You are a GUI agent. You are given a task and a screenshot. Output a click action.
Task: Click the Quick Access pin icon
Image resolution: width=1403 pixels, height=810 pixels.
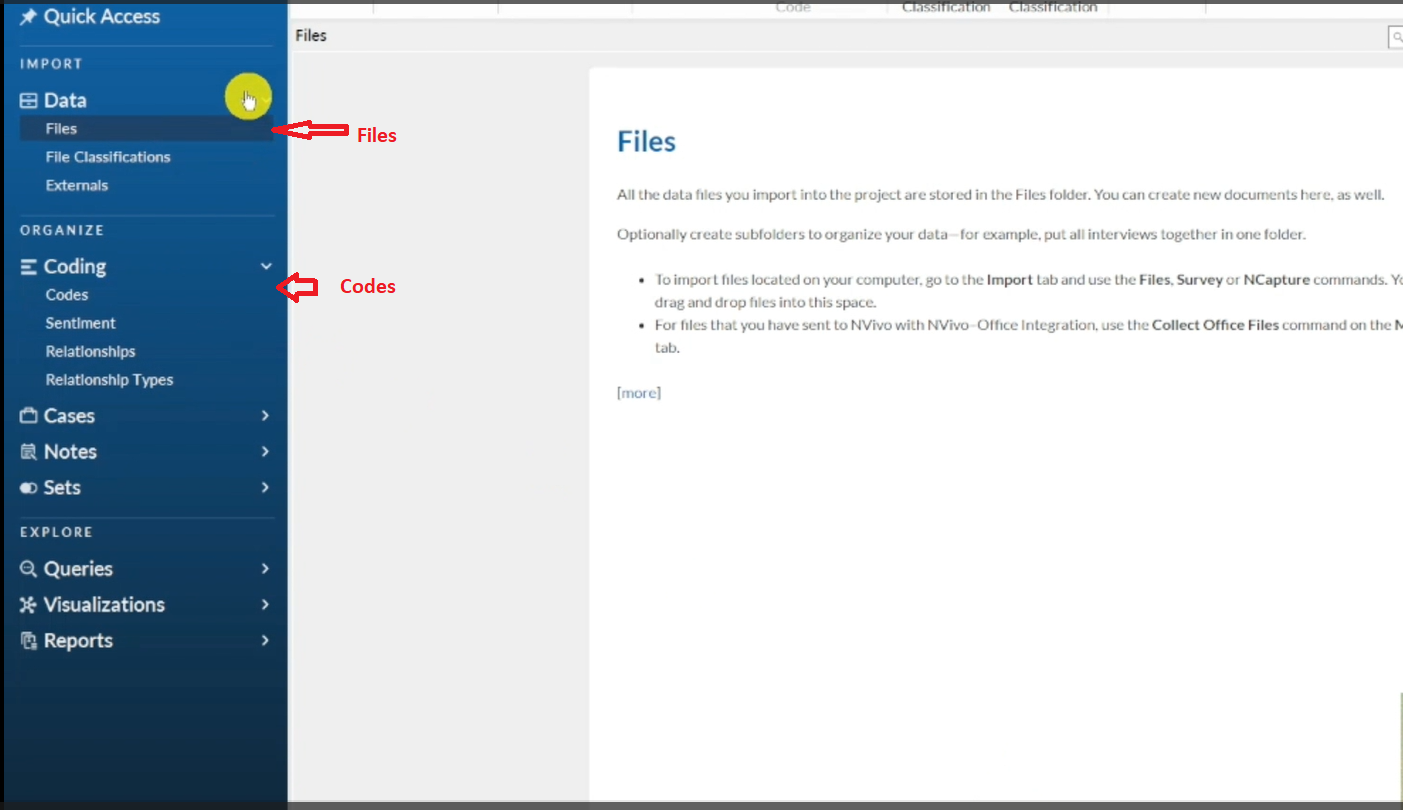point(28,17)
